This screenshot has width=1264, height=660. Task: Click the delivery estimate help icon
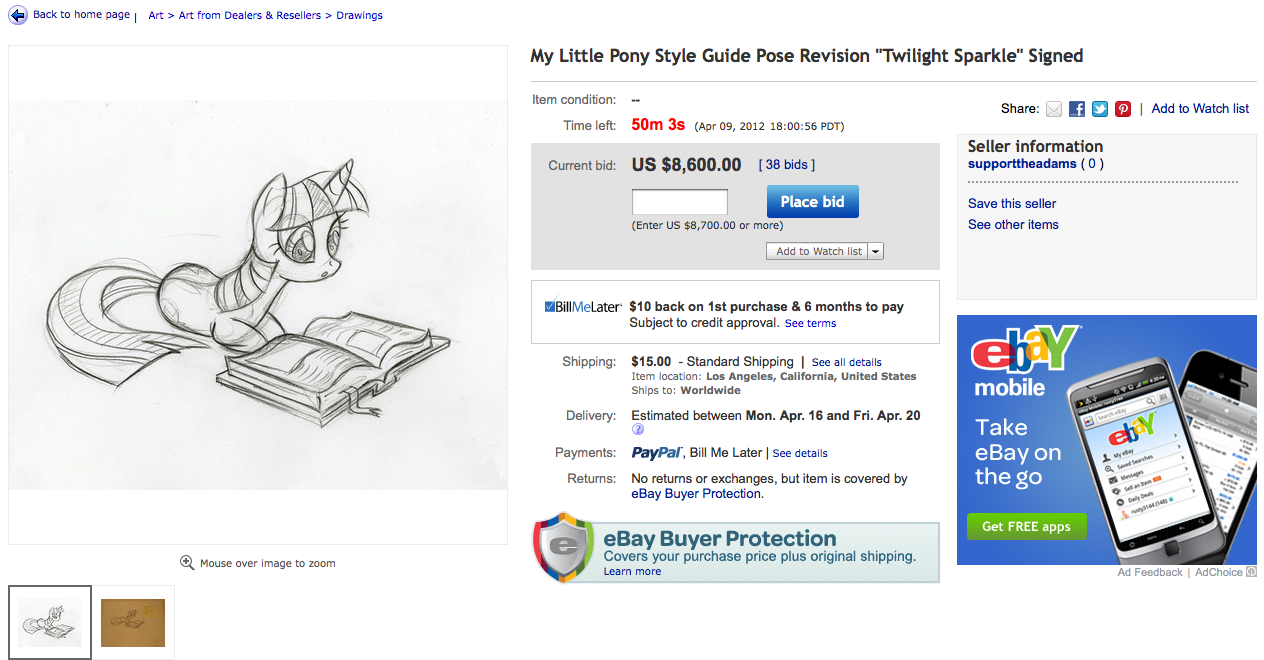tap(638, 430)
